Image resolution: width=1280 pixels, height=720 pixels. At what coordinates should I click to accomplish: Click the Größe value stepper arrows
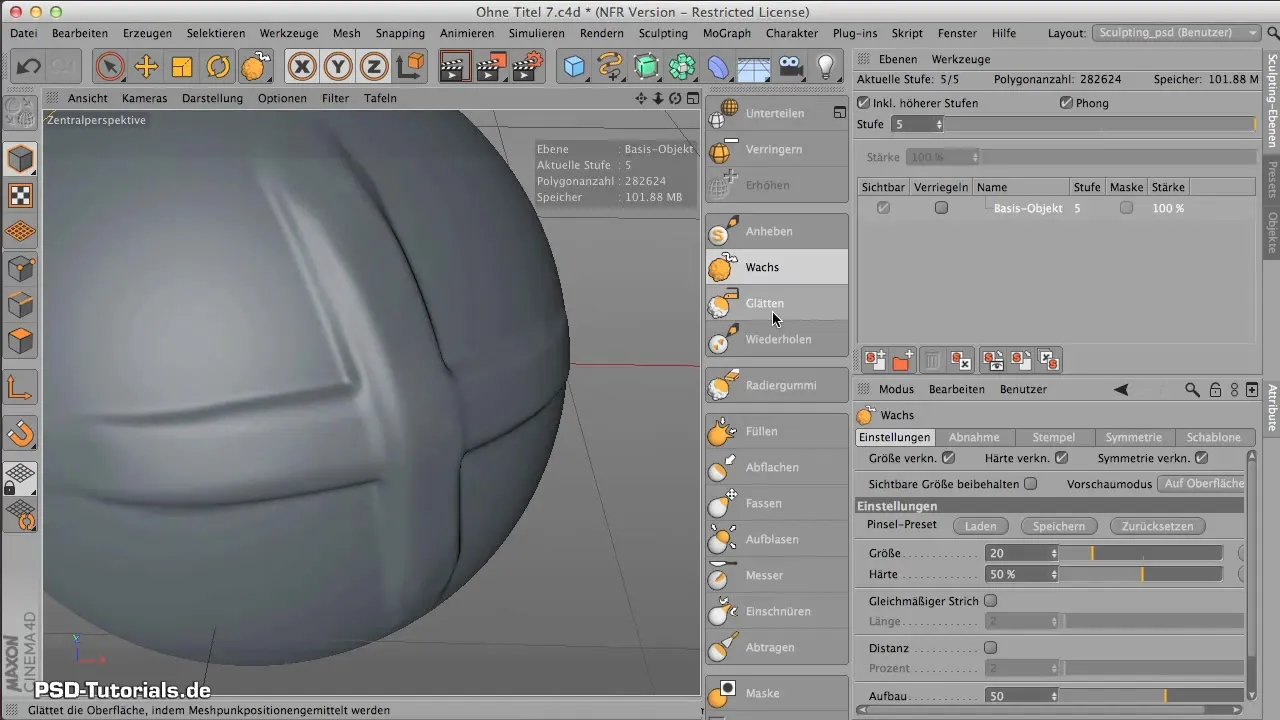[x=1054, y=553]
